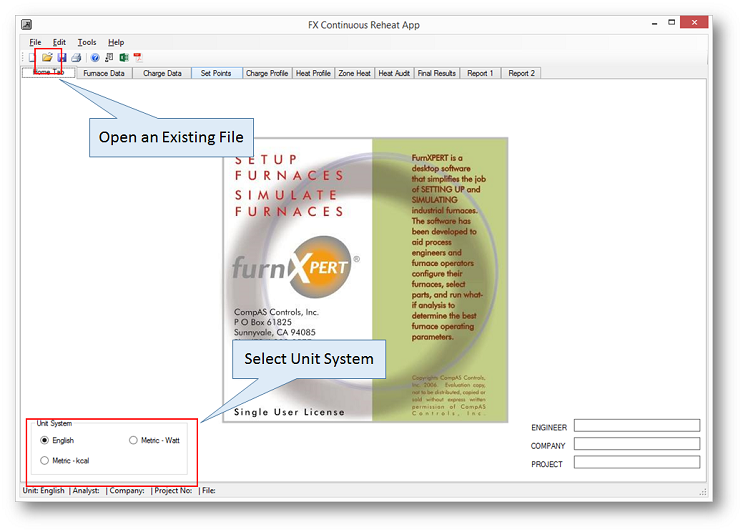Export to PDF via the red icon
This screenshot has height=532, width=743.
(x=138, y=57)
